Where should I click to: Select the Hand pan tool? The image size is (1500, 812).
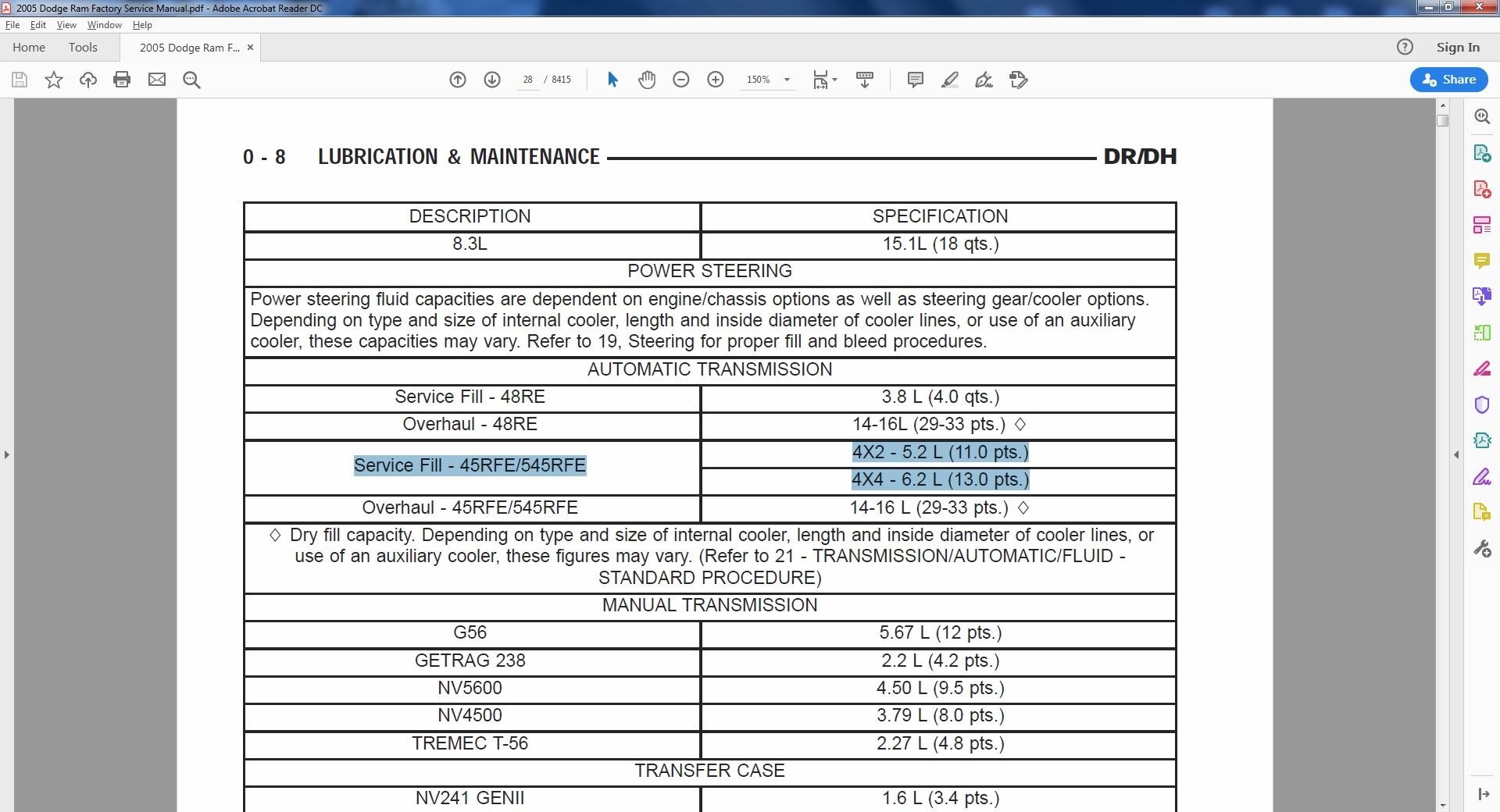tap(647, 80)
